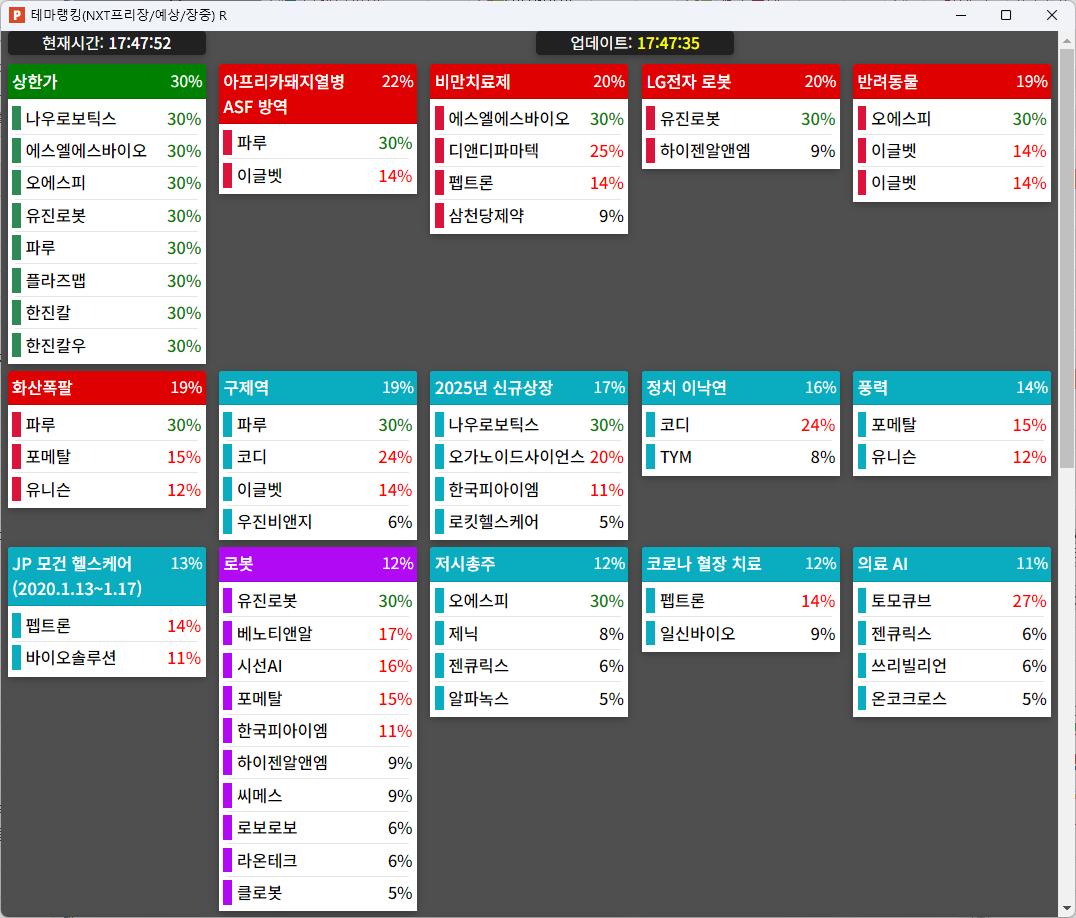Select the JP 모건 헬스케어 theme header
The height and width of the screenshot is (918, 1076).
pyautogui.click(x=107, y=576)
